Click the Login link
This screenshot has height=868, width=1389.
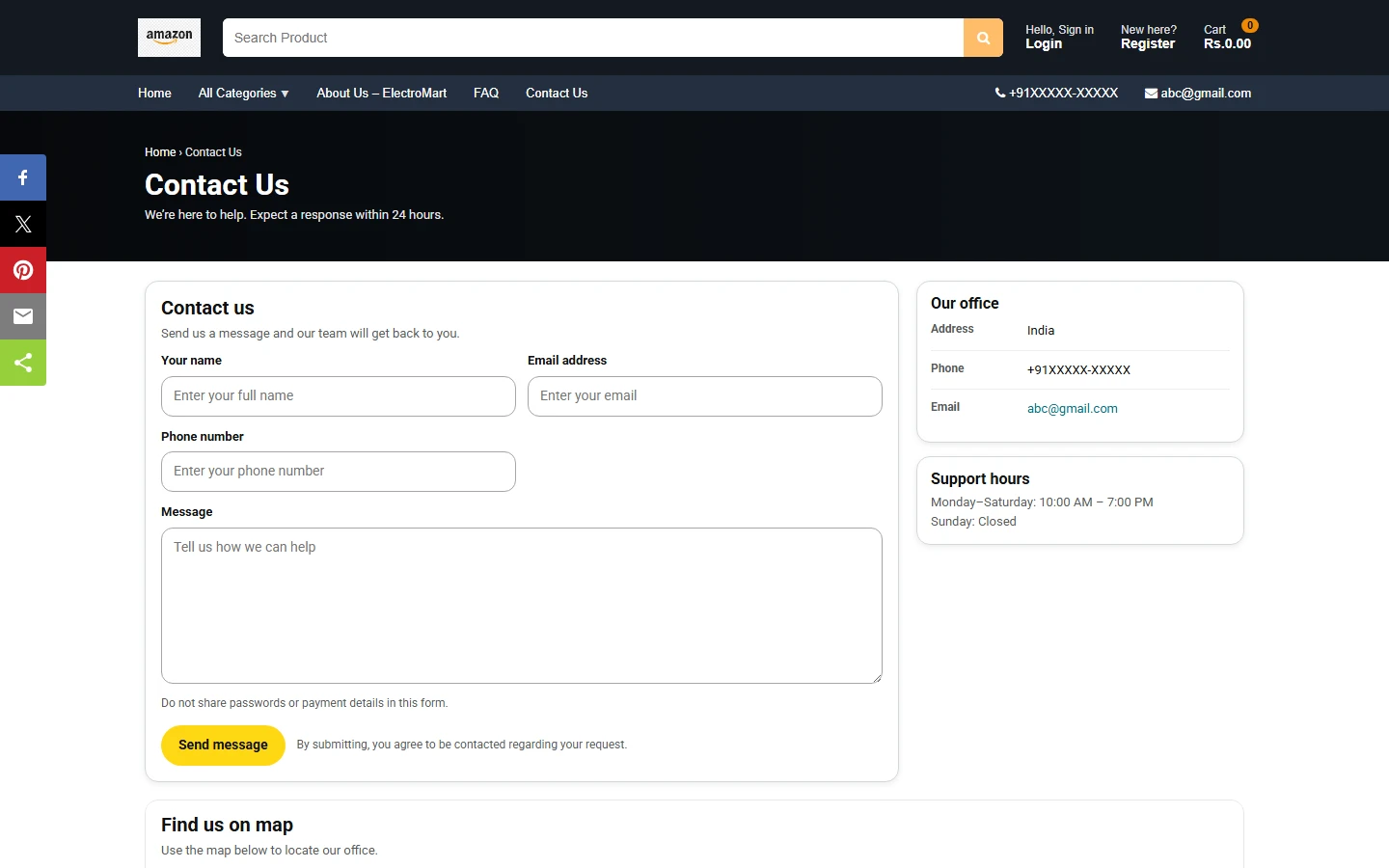point(1044,43)
